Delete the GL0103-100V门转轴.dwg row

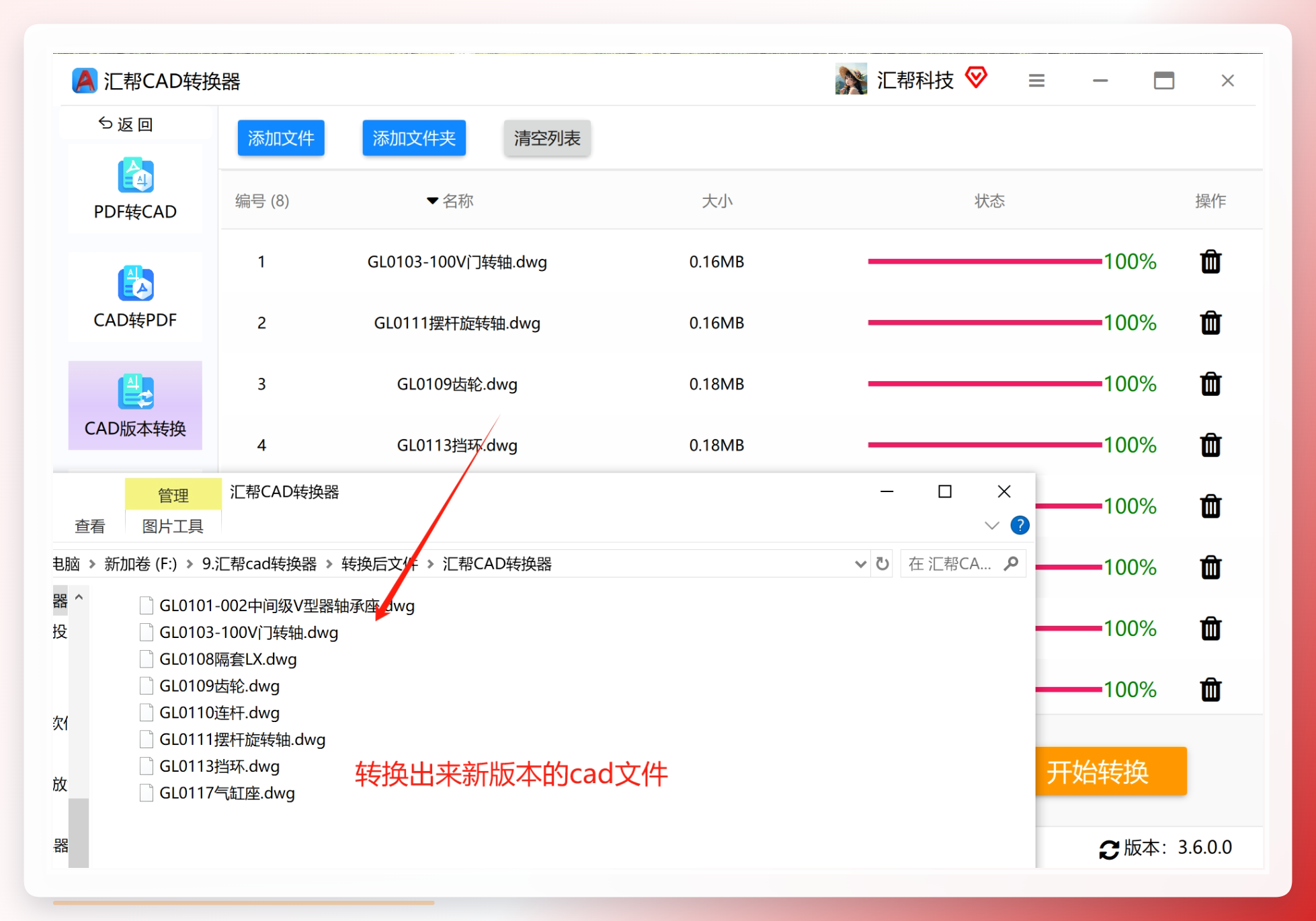[x=1210, y=262]
